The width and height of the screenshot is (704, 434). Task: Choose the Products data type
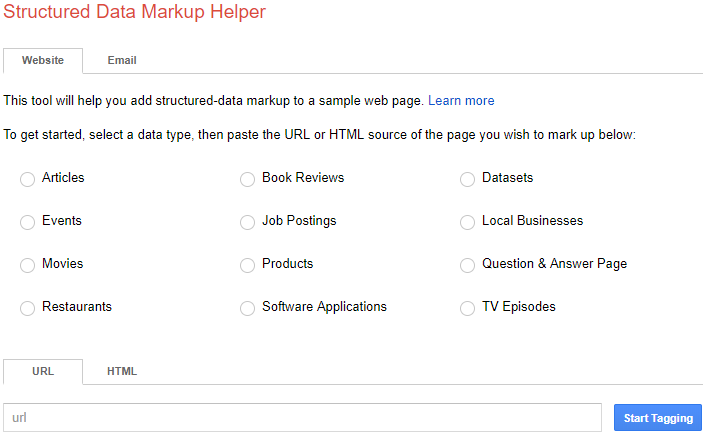(x=247, y=265)
